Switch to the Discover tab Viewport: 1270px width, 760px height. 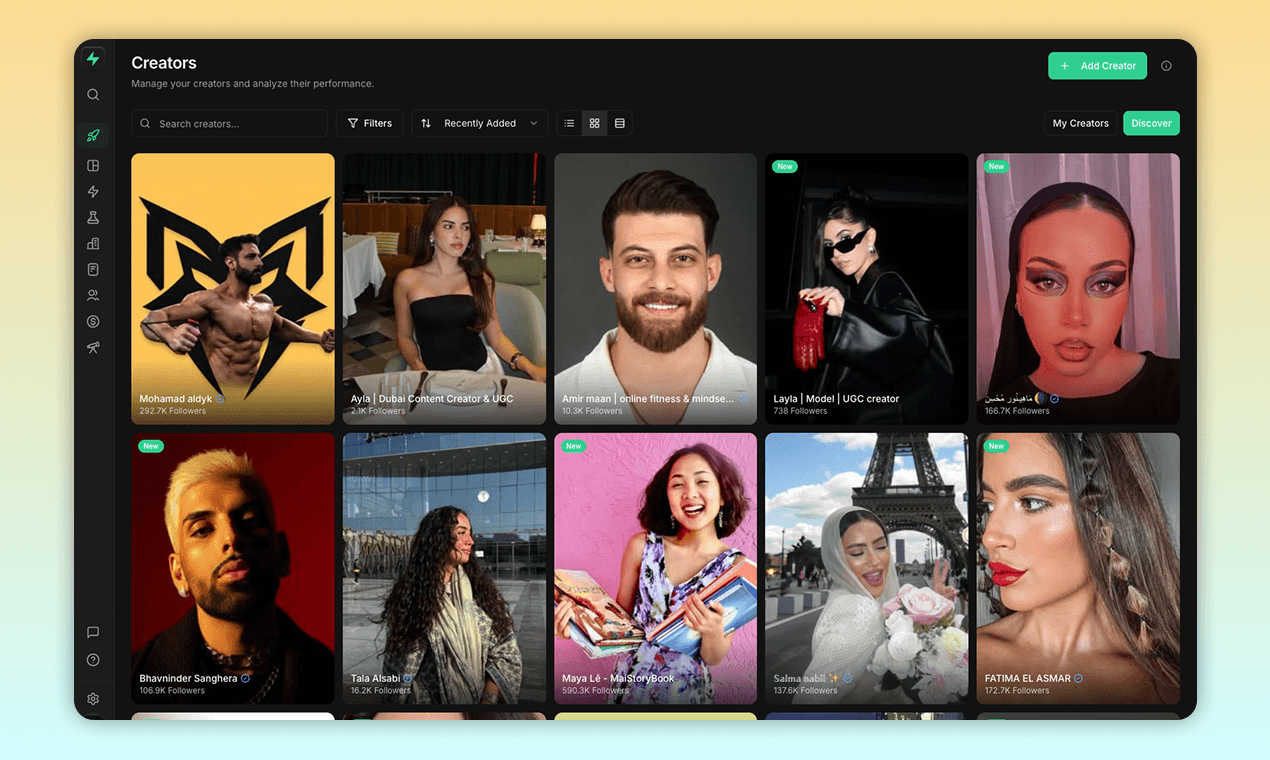pos(1151,122)
